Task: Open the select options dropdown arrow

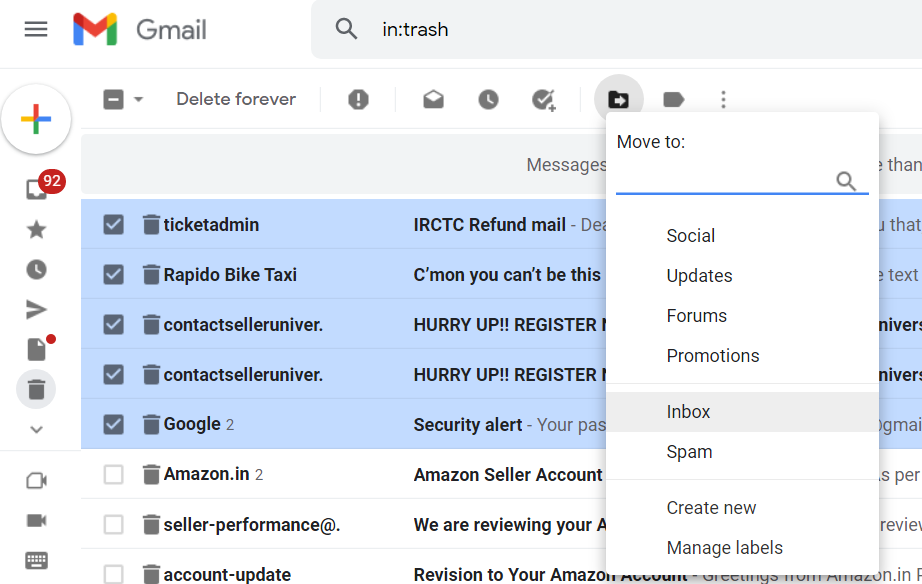Action: 138,99
